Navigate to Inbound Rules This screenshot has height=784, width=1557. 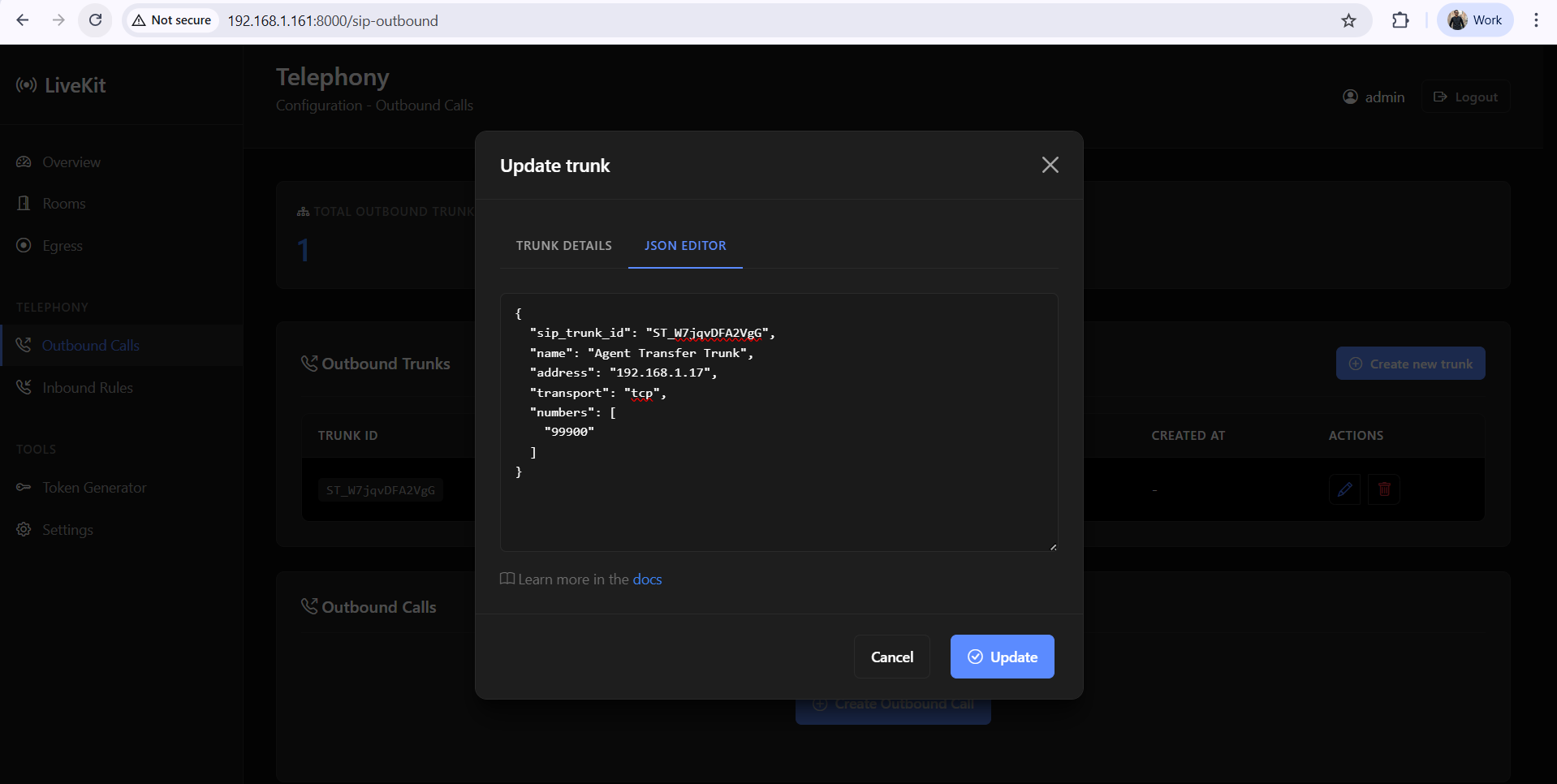pyautogui.click(x=87, y=388)
